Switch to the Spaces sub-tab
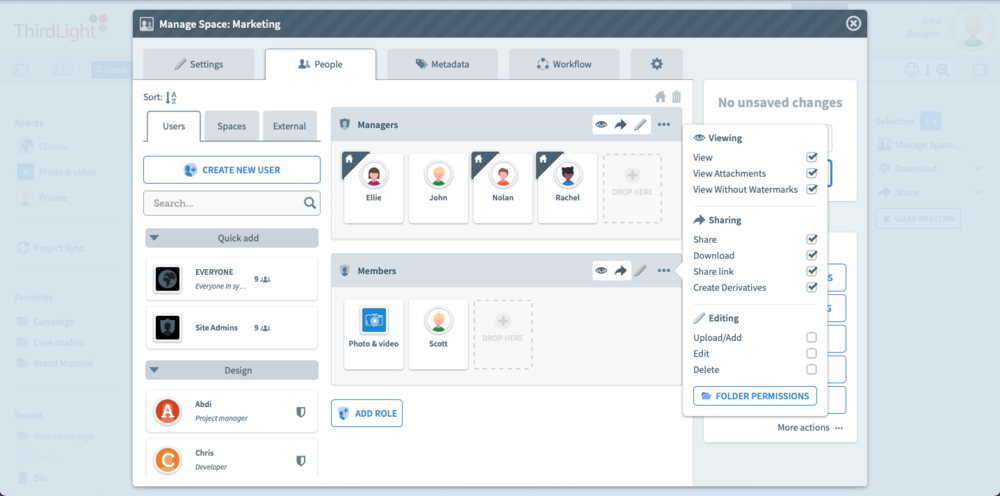 (x=232, y=126)
